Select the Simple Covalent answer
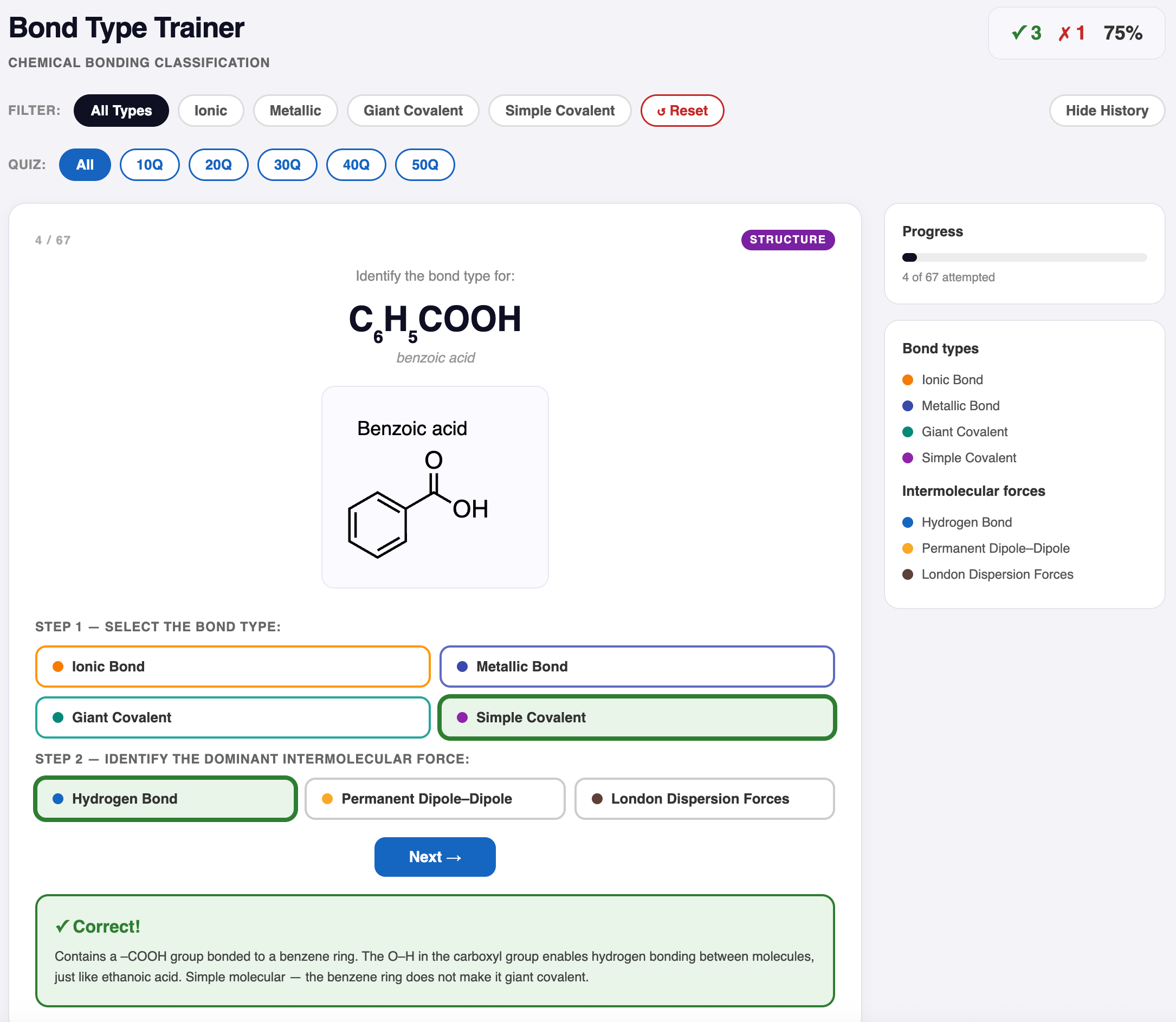Image resolution: width=1176 pixels, height=1022 pixels. point(636,717)
